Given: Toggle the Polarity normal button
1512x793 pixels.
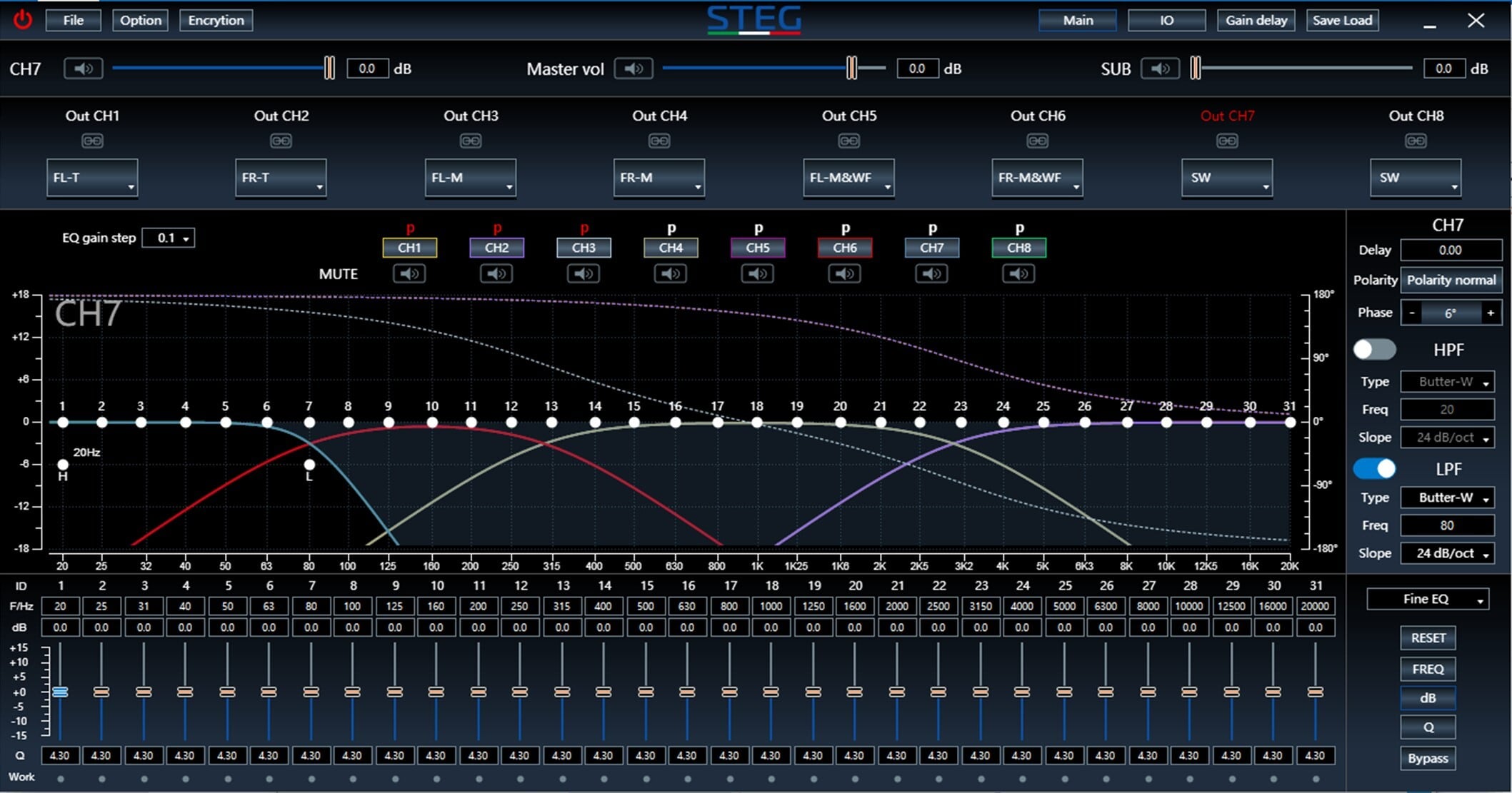Looking at the screenshot, I should pyautogui.click(x=1451, y=280).
